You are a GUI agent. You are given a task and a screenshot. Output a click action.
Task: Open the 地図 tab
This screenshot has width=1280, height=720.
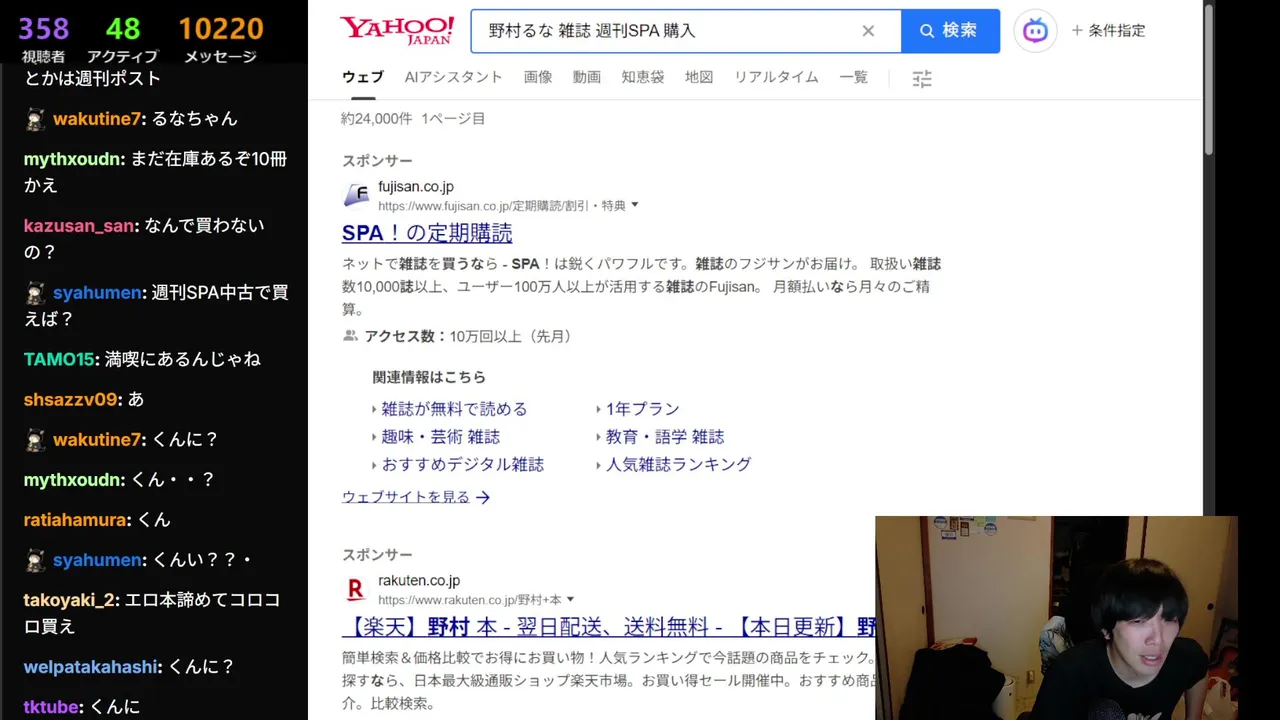699,77
